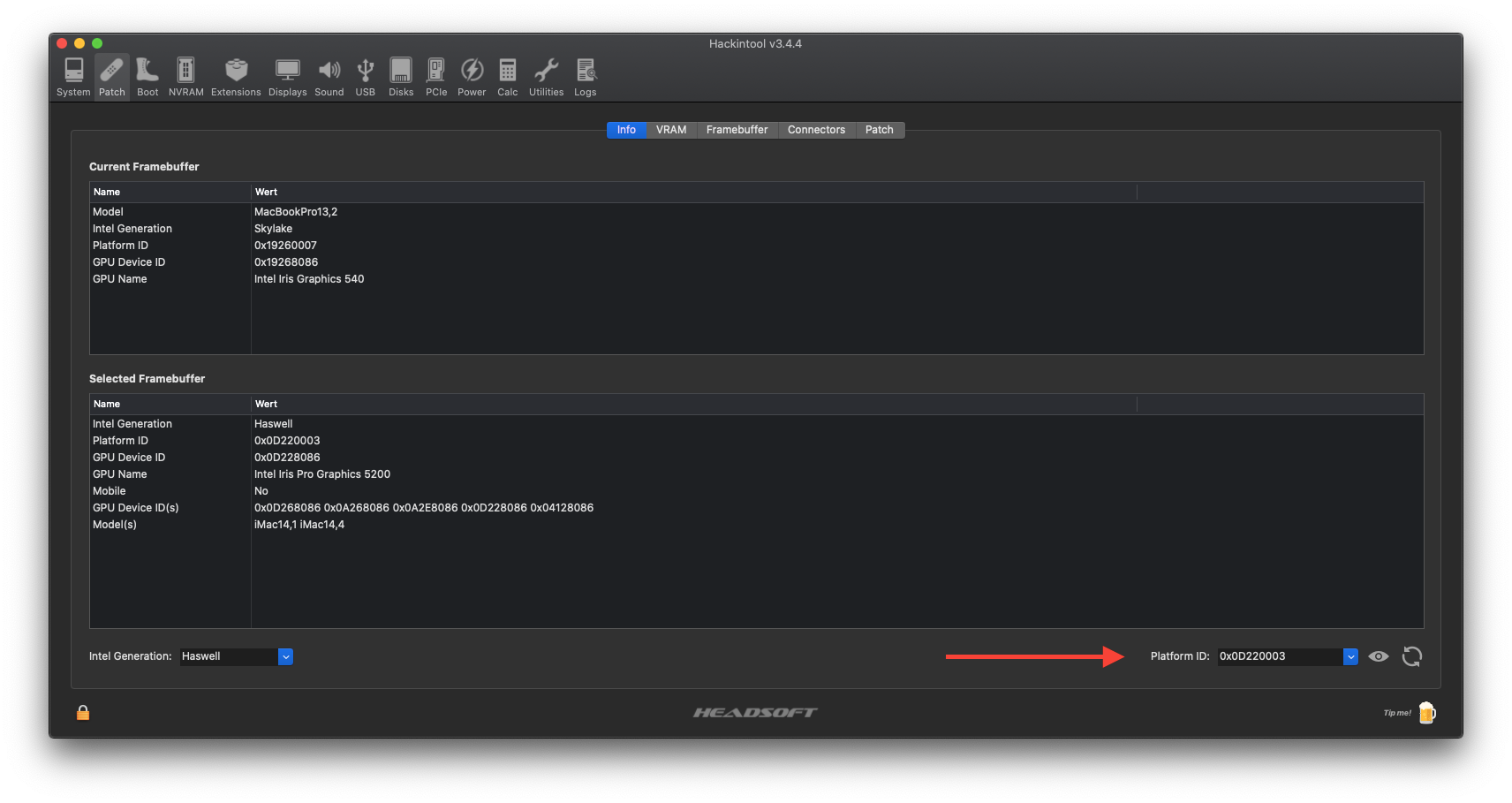Select the Intel Iris Graphics 540 row
The width and height of the screenshot is (1512, 803).
coord(756,279)
